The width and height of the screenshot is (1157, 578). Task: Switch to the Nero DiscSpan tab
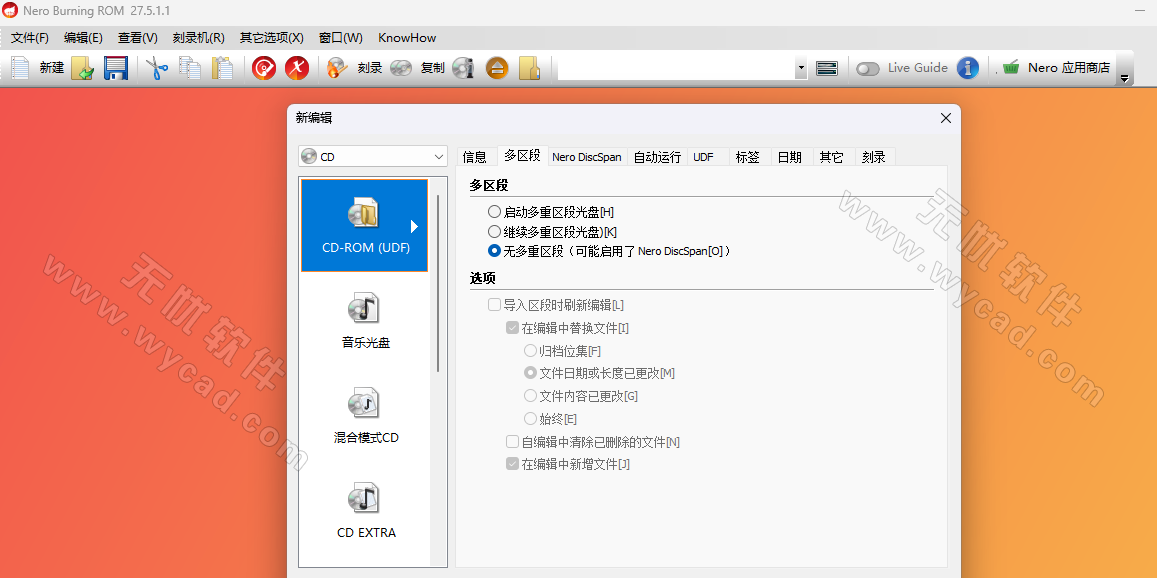tap(587, 156)
